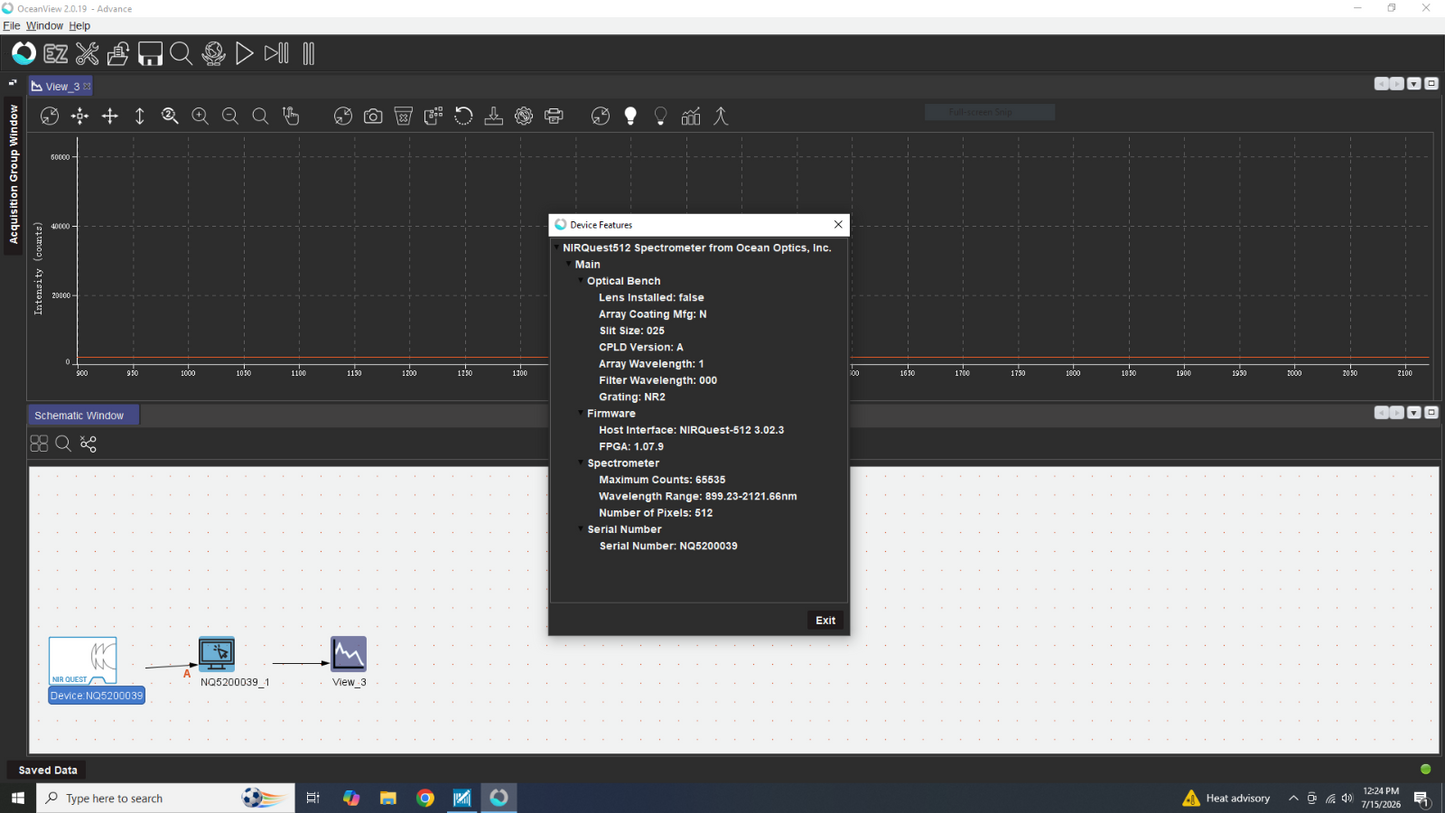
Task: Select the View_3 graph node in schematic
Action: [x=349, y=654]
